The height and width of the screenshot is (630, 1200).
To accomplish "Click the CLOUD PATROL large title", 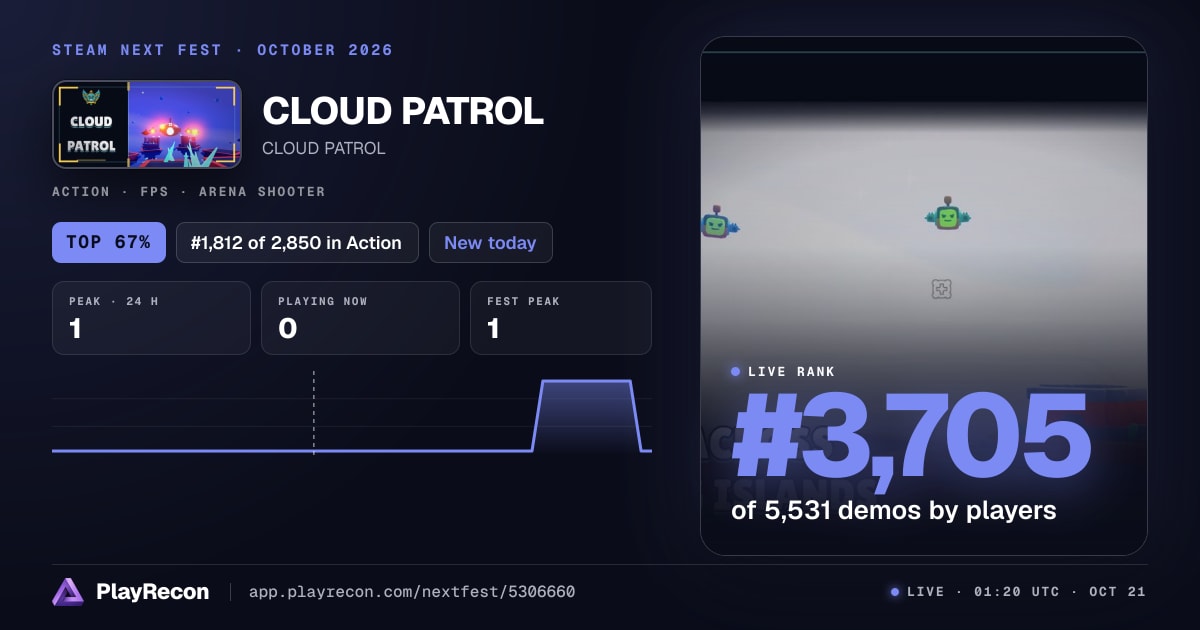I will (x=403, y=111).
